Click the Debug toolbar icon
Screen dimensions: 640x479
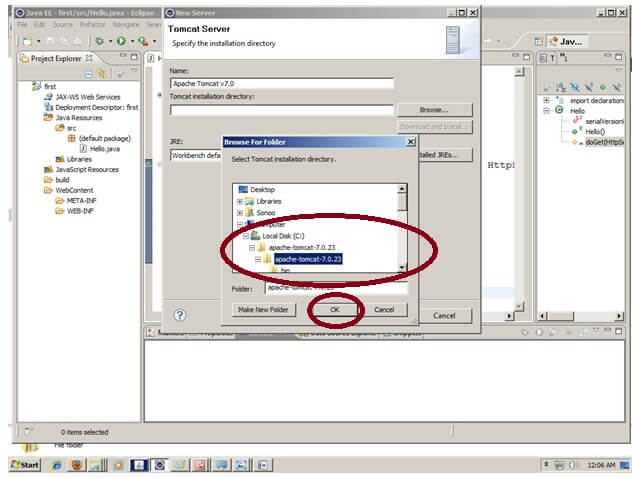point(100,41)
